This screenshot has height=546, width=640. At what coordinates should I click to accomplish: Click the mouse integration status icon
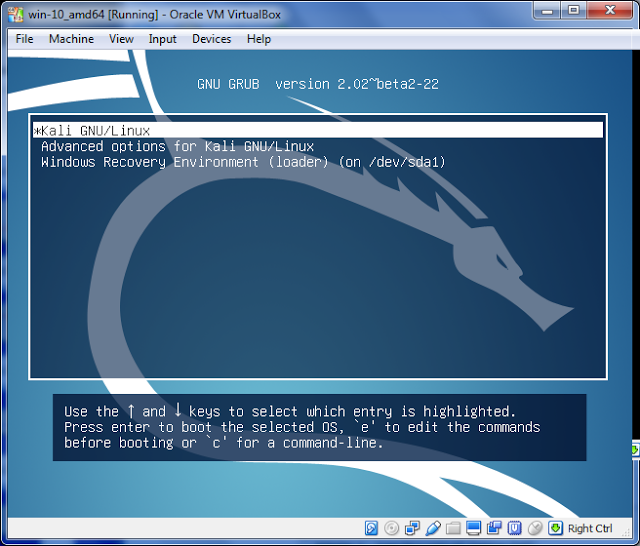(535, 528)
